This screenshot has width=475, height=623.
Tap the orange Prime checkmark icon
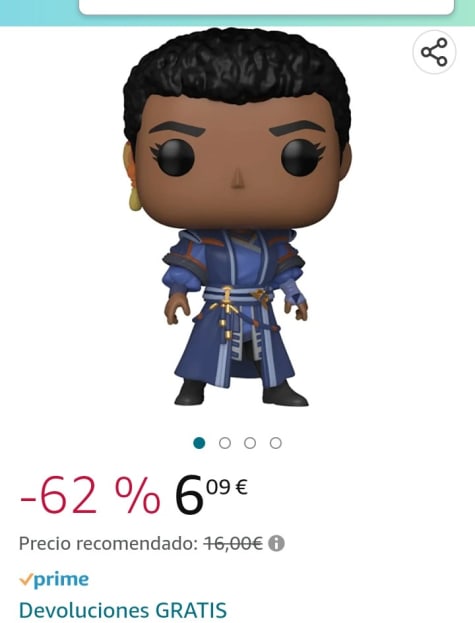[x=26, y=580]
